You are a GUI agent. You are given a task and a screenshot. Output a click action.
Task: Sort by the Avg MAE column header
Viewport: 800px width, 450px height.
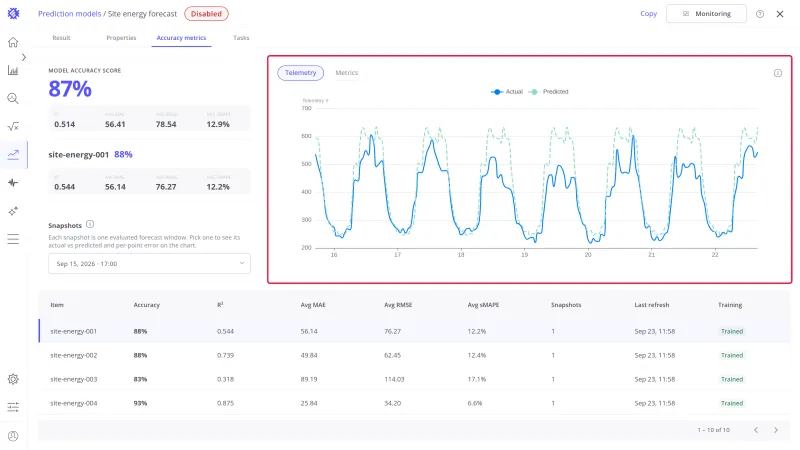tap(313, 305)
